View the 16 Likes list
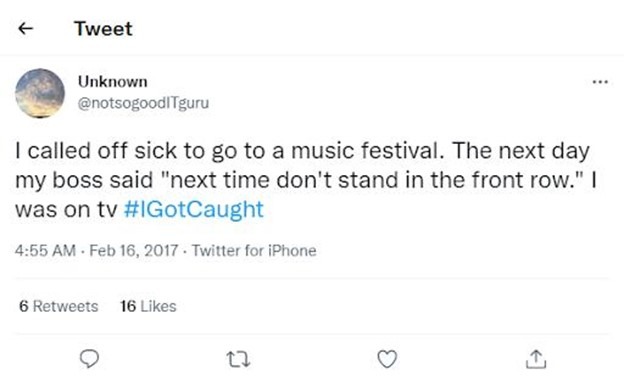The width and height of the screenshot is (624, 381). [148, 306]
